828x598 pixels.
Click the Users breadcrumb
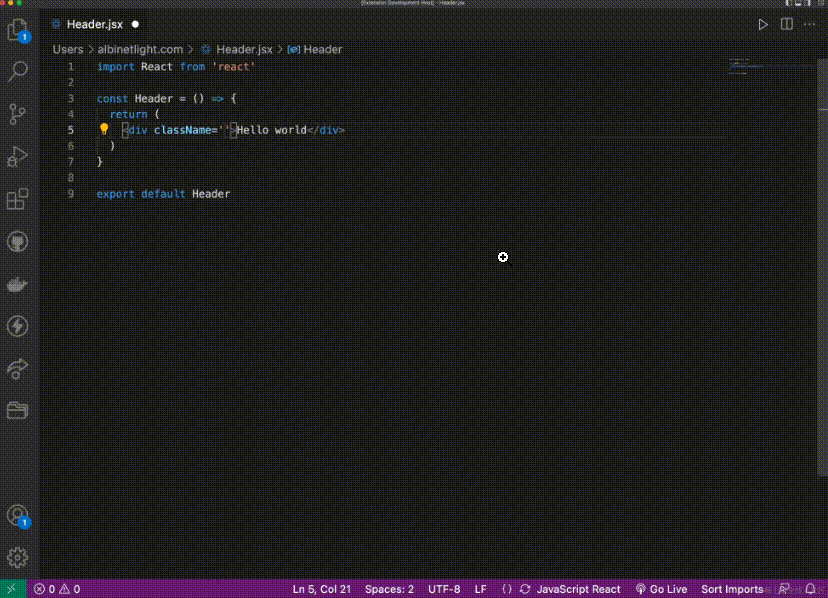[x=68, y=49]
